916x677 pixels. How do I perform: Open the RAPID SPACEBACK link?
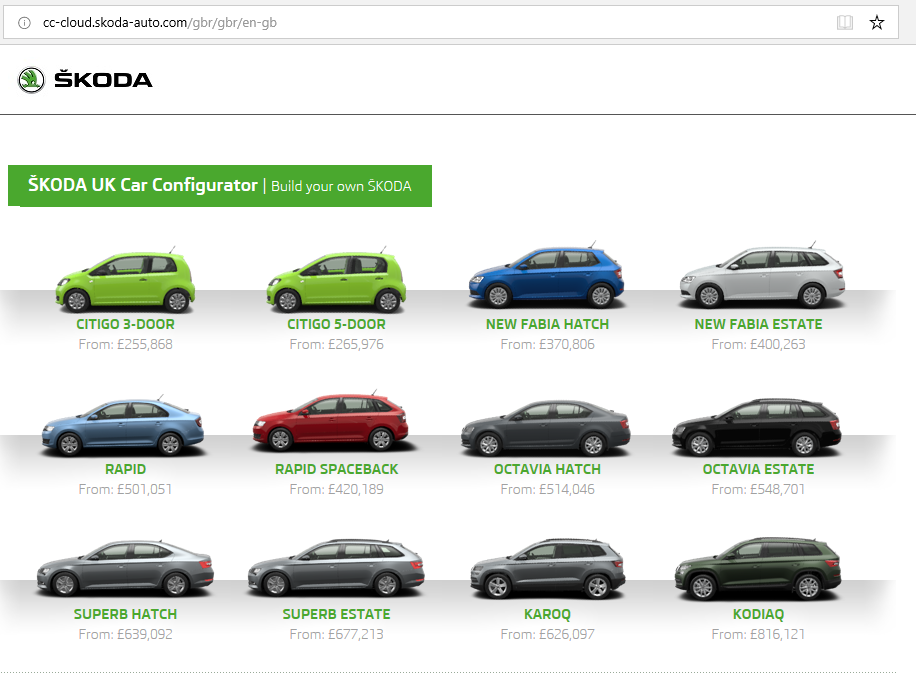(336, 469)
